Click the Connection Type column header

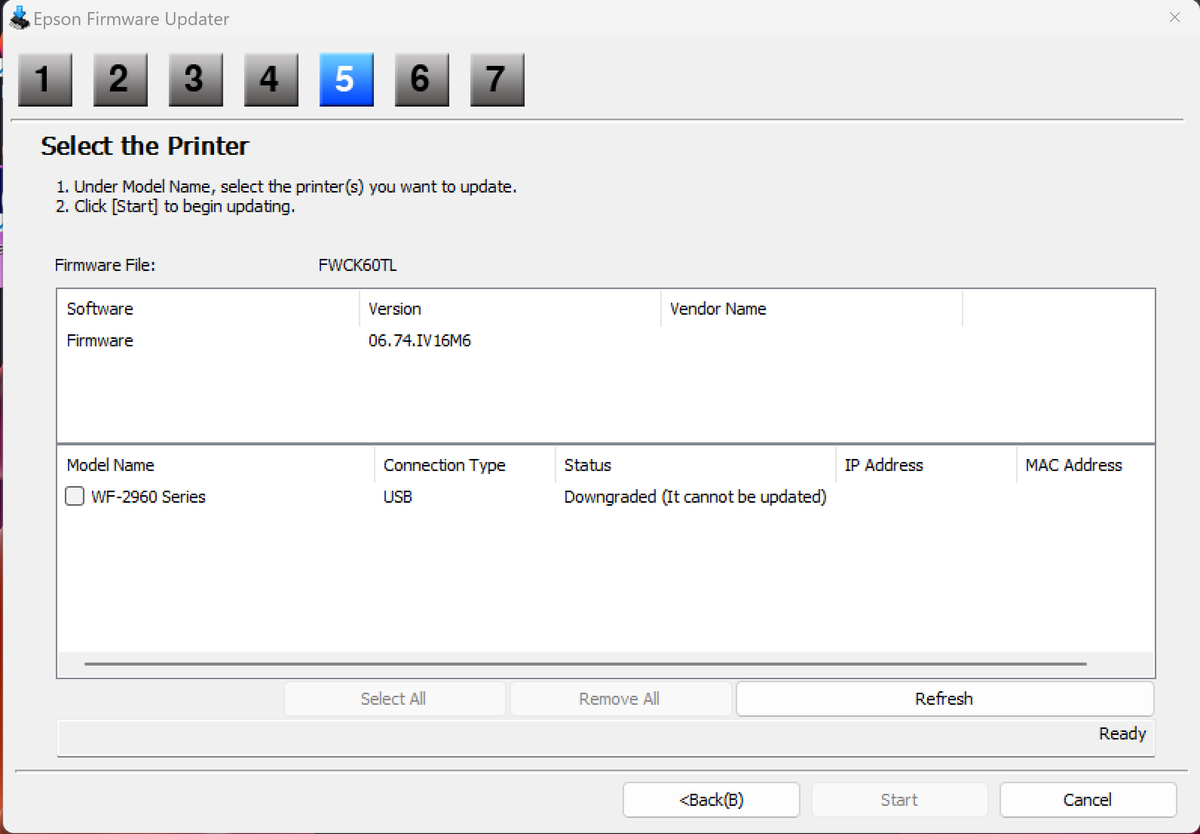pyautogui.click(x=444, y=465)
